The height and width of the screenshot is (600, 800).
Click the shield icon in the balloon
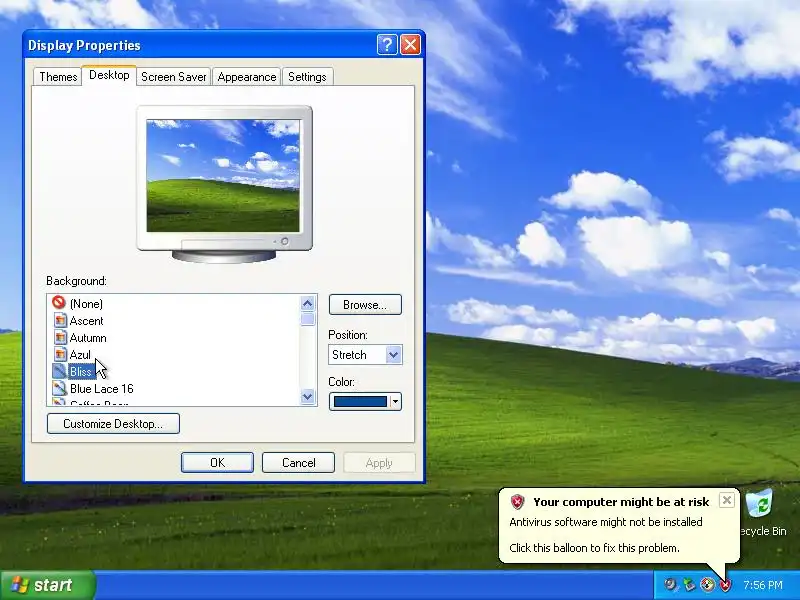pyautogui.click(x=517, y=502)
